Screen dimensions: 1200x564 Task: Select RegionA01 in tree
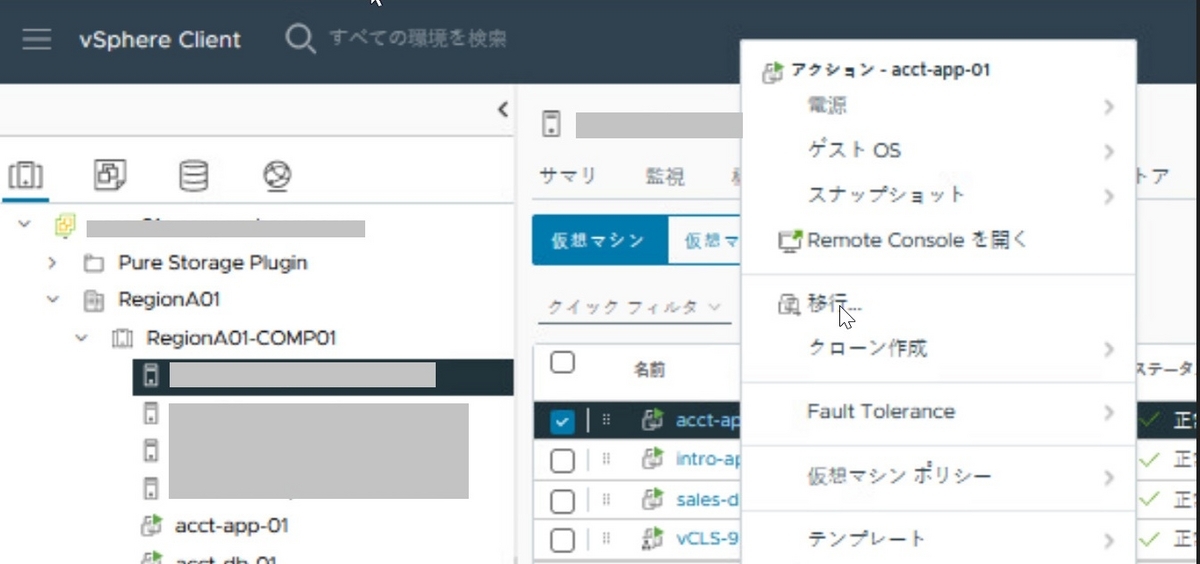169,299
